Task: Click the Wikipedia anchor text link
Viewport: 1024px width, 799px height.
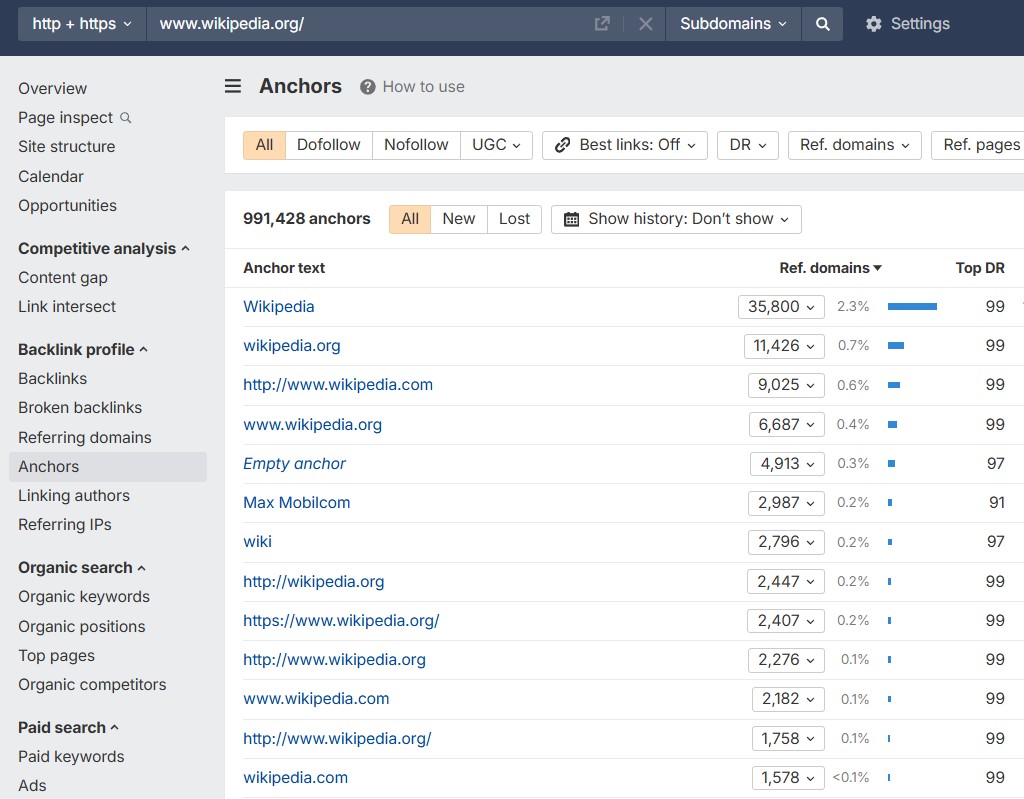Action: point(279,306)
